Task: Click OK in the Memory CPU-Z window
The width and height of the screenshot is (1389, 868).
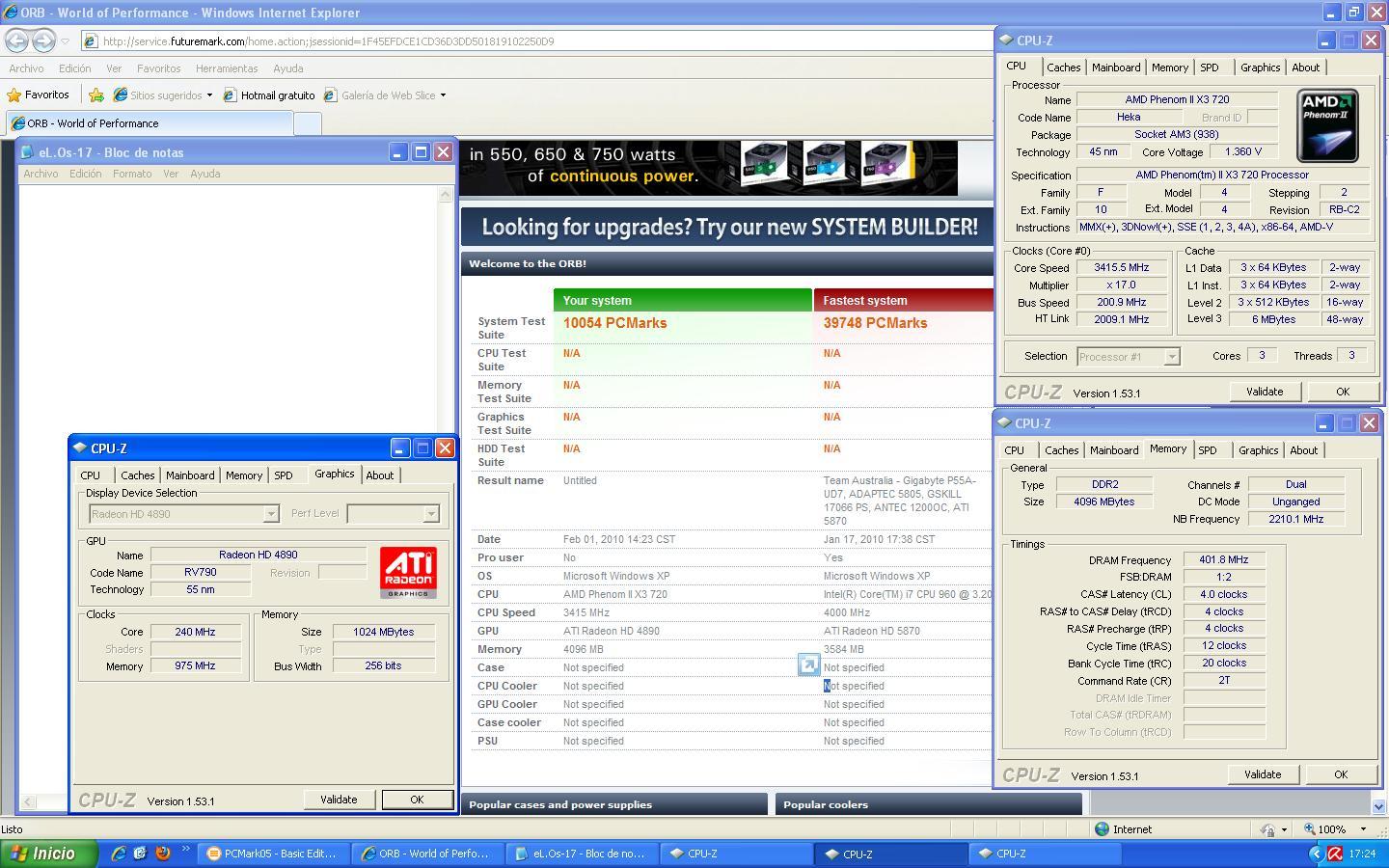Action: pos(1341,774)
